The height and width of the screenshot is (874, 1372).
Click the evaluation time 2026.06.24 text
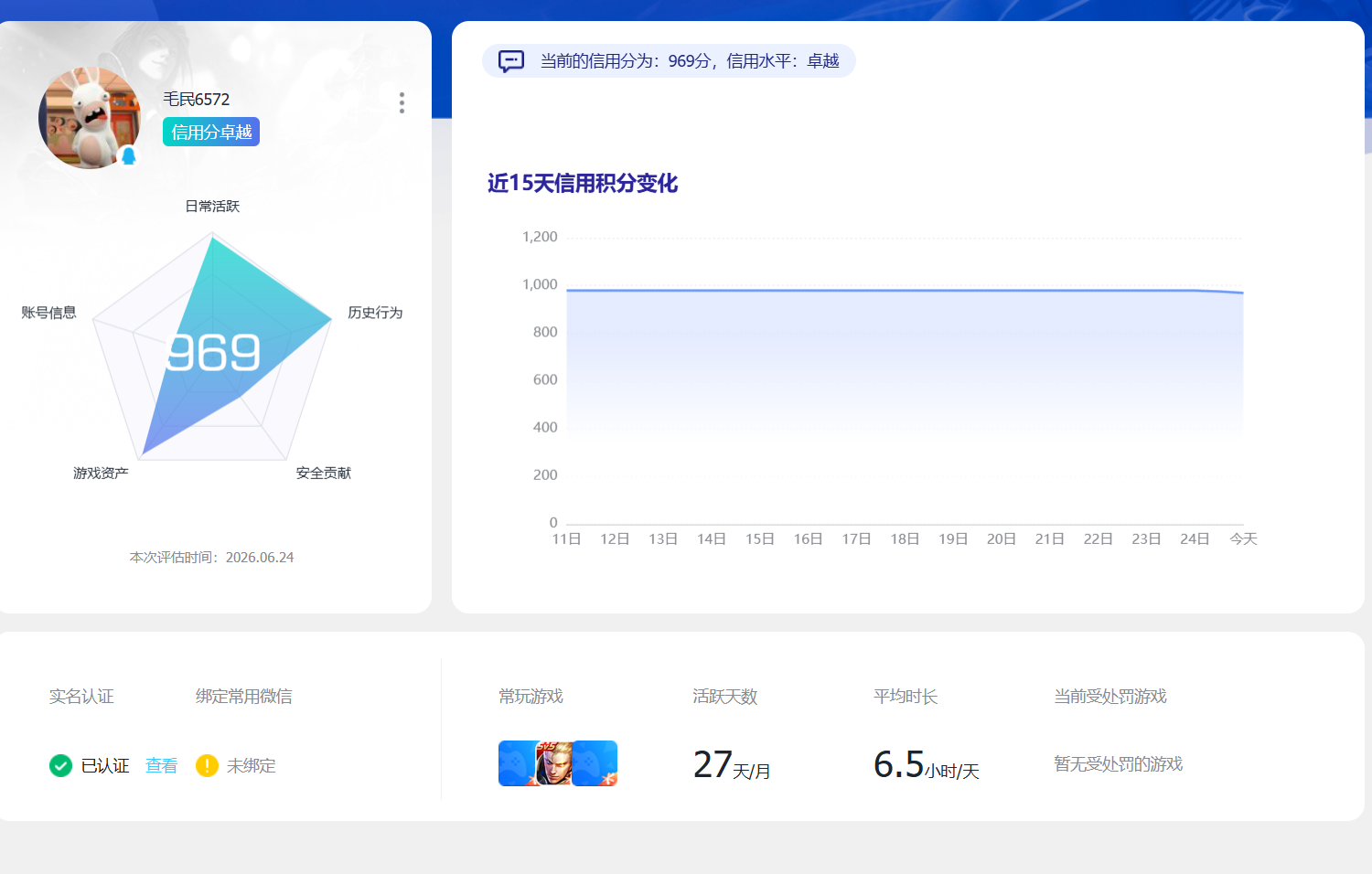click(x=212, y=557)
